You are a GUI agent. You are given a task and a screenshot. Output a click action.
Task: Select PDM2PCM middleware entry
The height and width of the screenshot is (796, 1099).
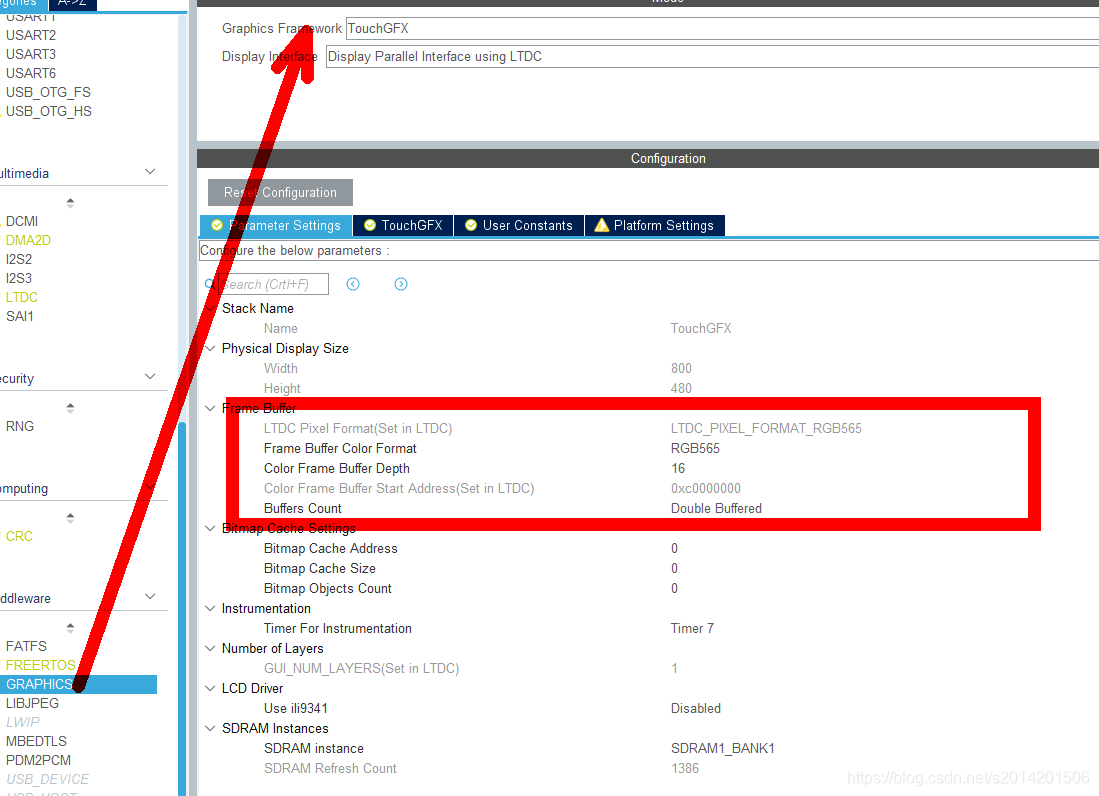[39, 760]
